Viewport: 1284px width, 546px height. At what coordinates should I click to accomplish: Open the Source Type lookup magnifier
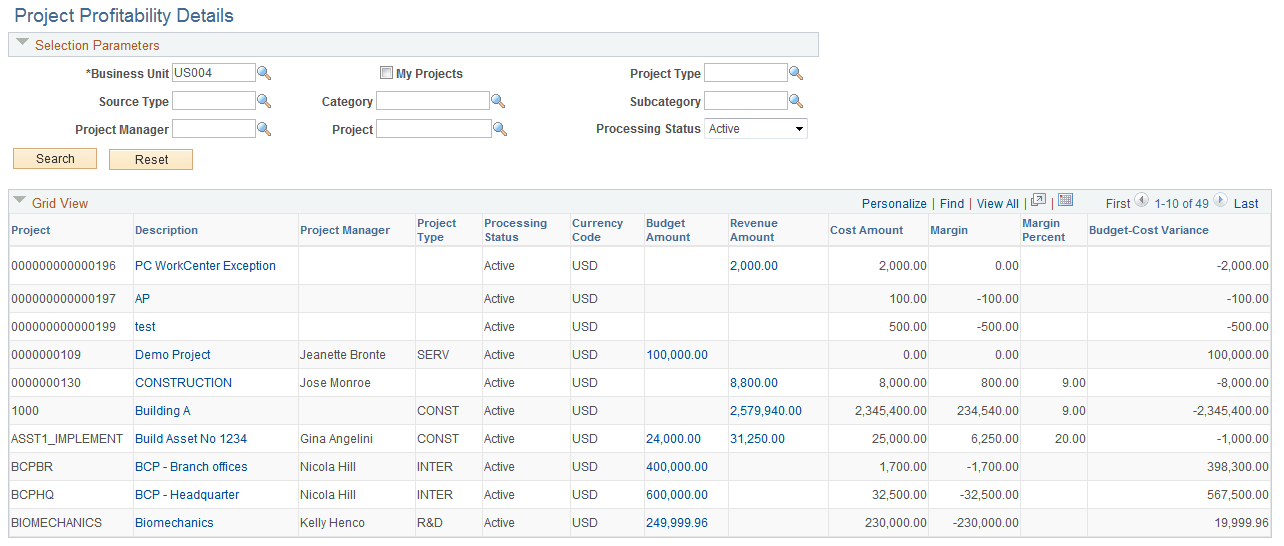pyautogui.click(x=264, y=101)
